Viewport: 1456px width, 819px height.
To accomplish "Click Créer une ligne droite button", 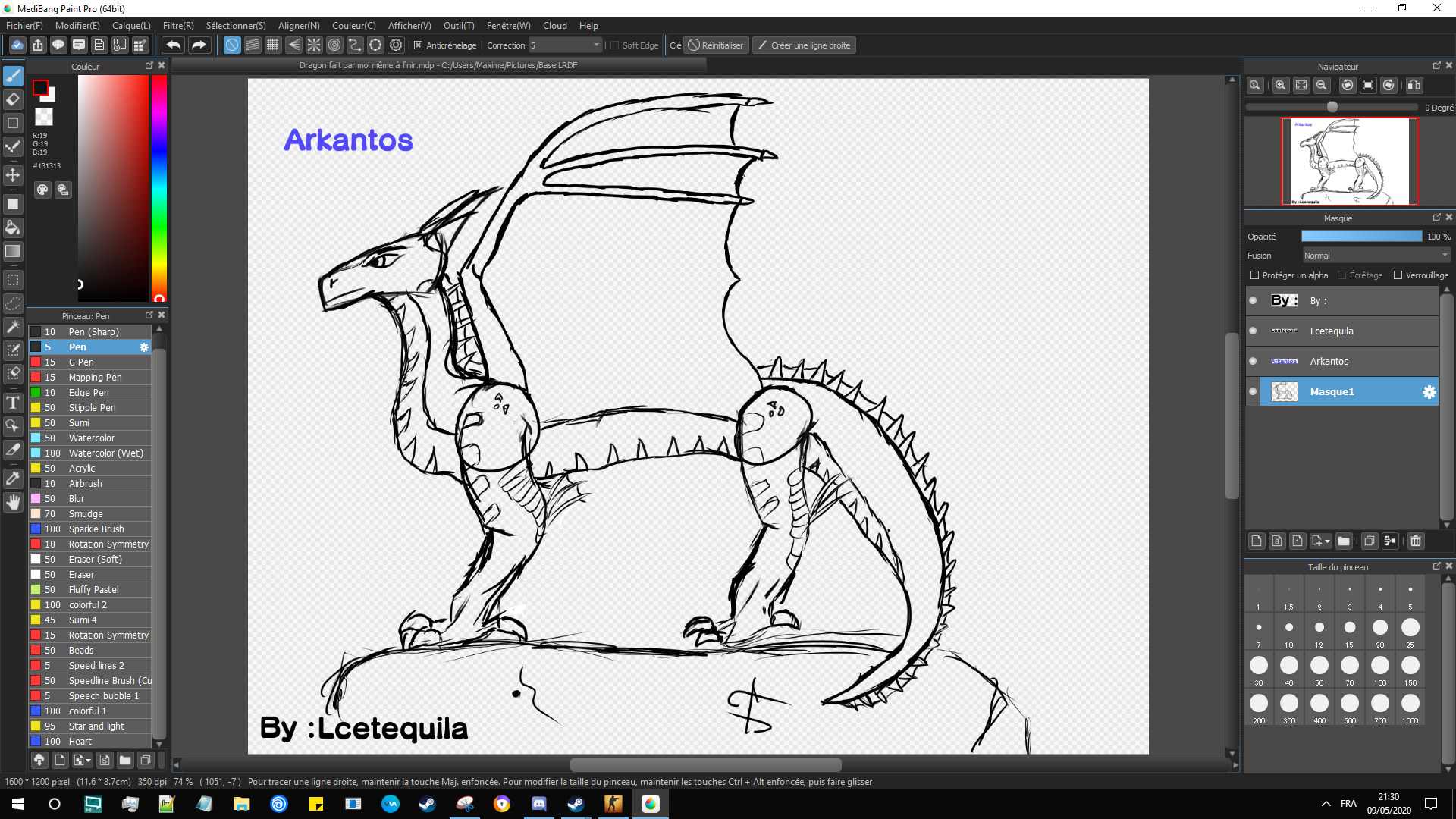I will point(803,45).
